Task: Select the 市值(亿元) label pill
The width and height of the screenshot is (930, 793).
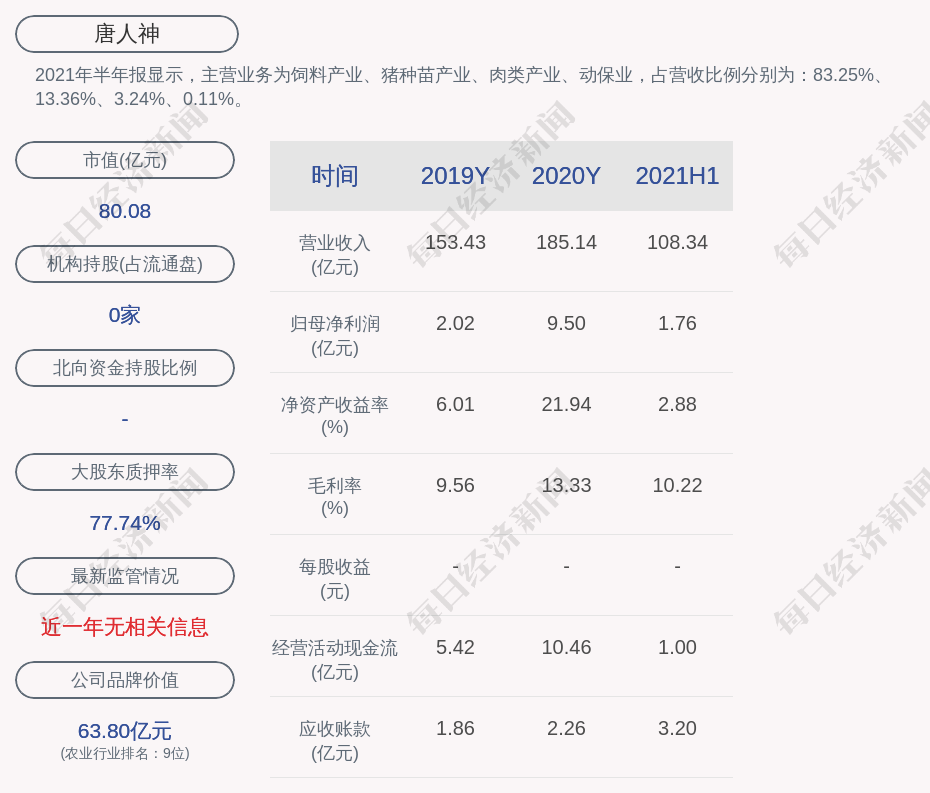Action: pyautogui.click(x=125, y=160)
